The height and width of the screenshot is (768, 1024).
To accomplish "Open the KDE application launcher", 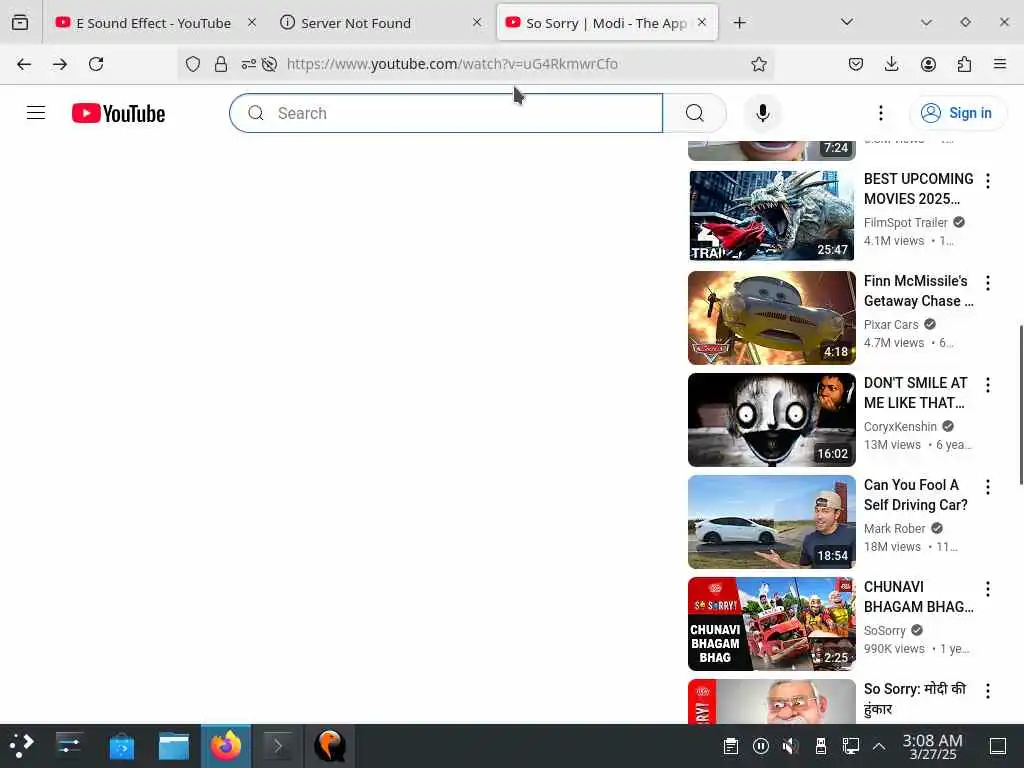I will click(x=21, y=746).
